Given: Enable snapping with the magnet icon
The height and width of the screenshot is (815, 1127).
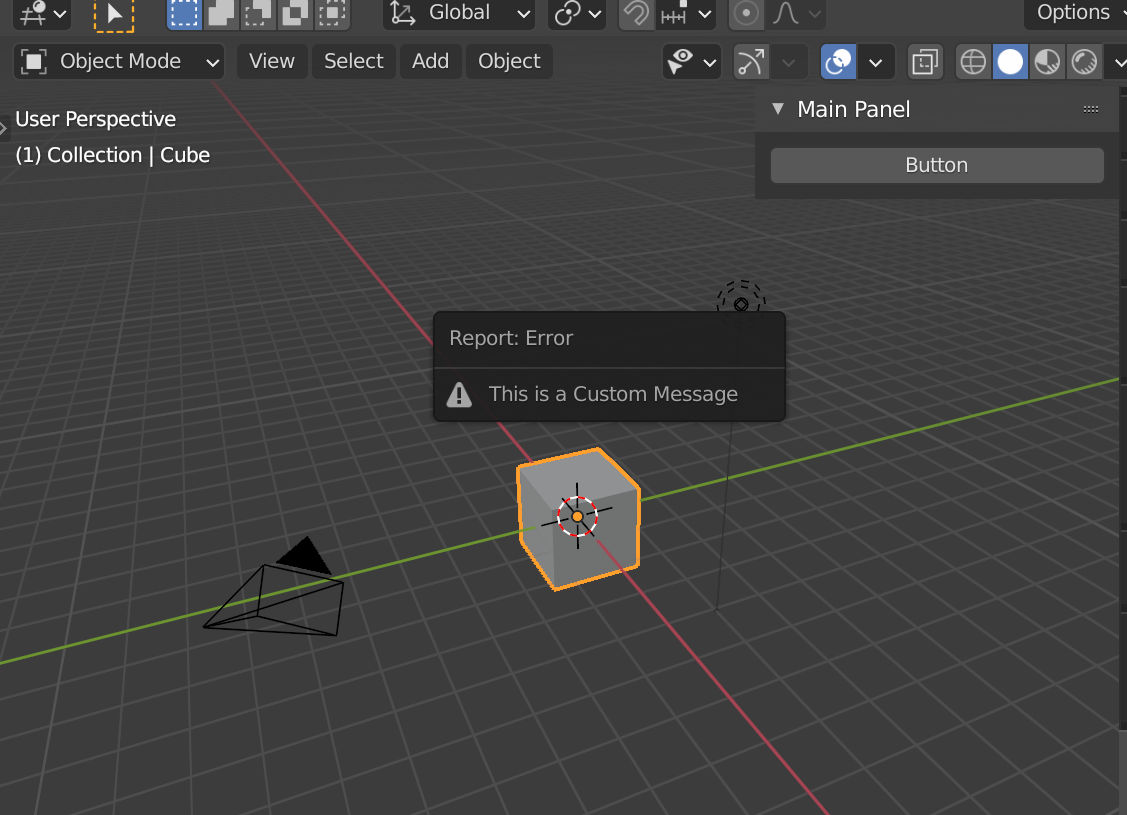Looking at the screenshot, I should 635,14.
